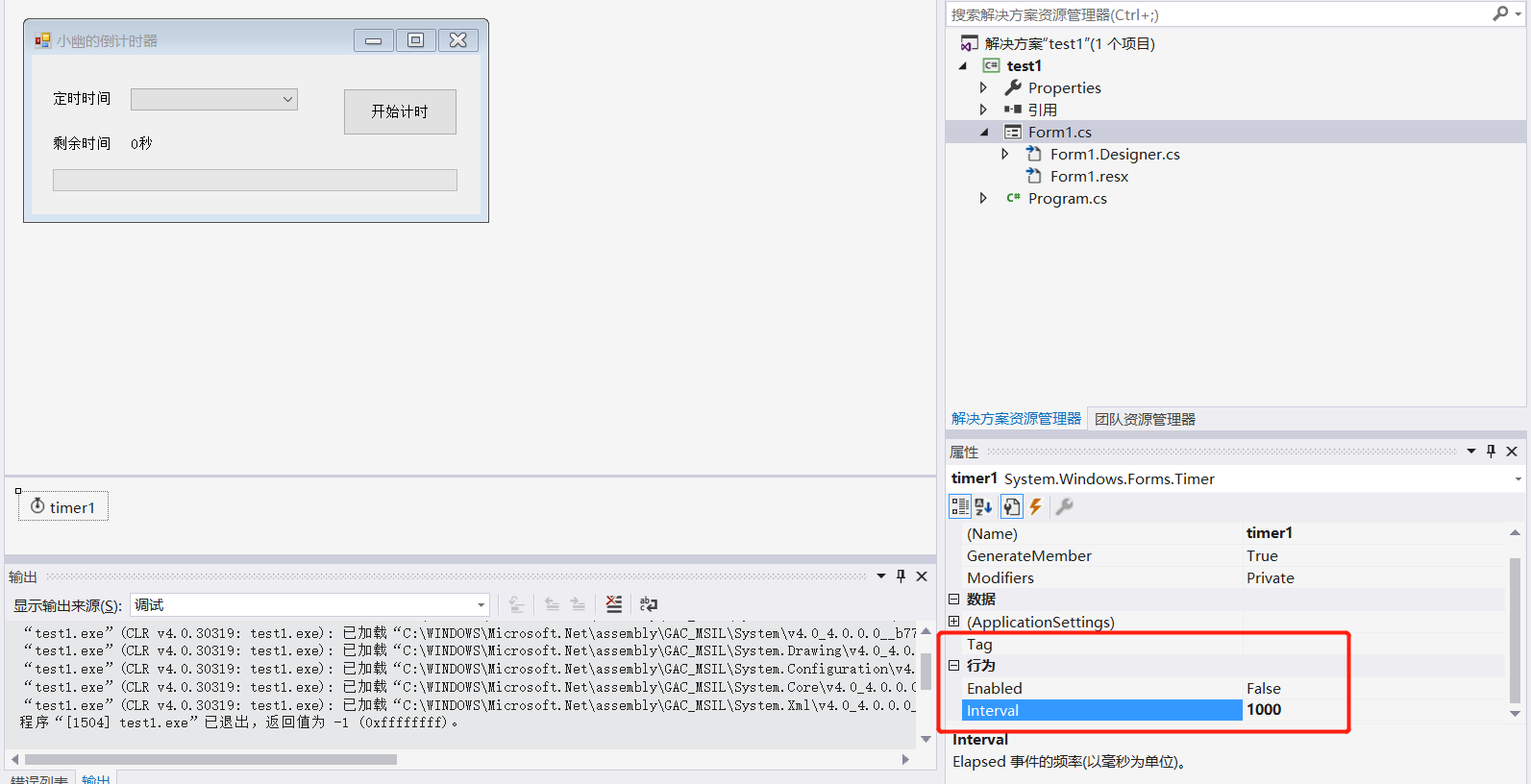The height and width of the screenshot is (784, 1531).
Task: Show Events with the lightning bolt icon
Action: pyautogui.click(x=1035, y=506)
